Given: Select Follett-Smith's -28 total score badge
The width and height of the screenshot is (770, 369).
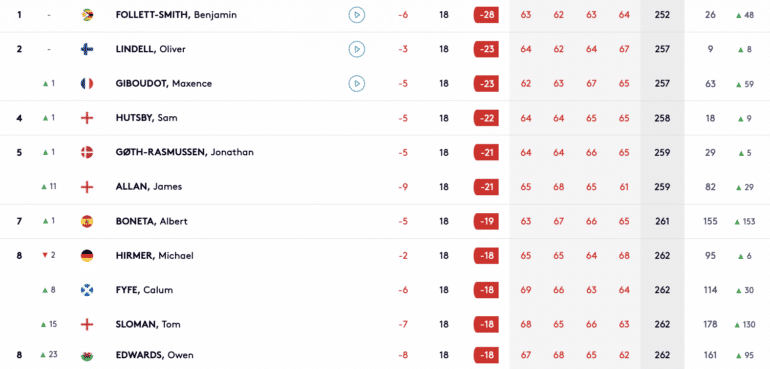Looking at the screenshot, I should tap(486, 15).
